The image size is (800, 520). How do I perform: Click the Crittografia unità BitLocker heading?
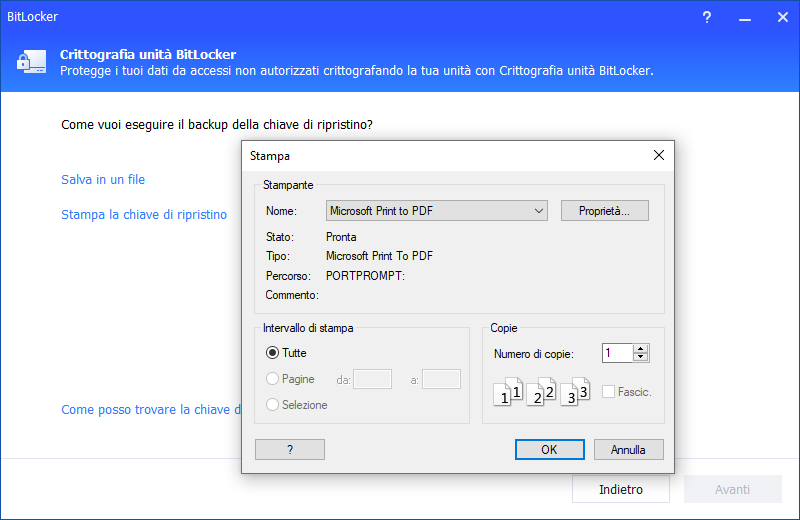[148, 55]
